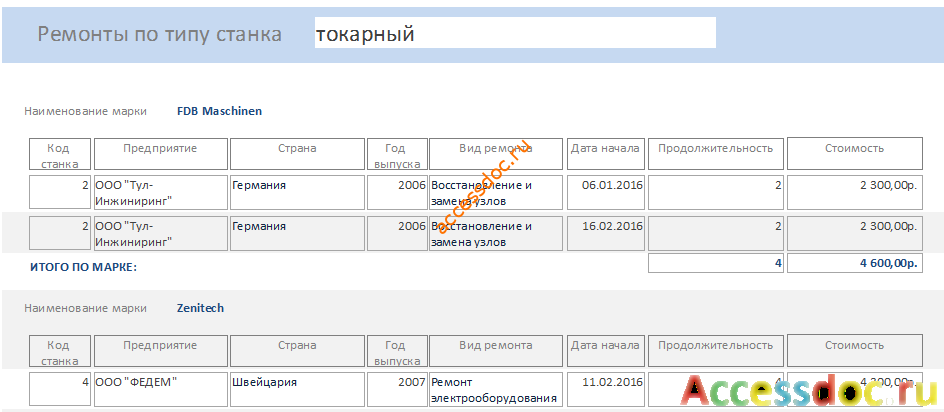Image resolution: width=944 pixels, height=412 pixels.
Task: Click the country cell 'Швейцария'
Action: pyautogui.click(x=297, y=389)
